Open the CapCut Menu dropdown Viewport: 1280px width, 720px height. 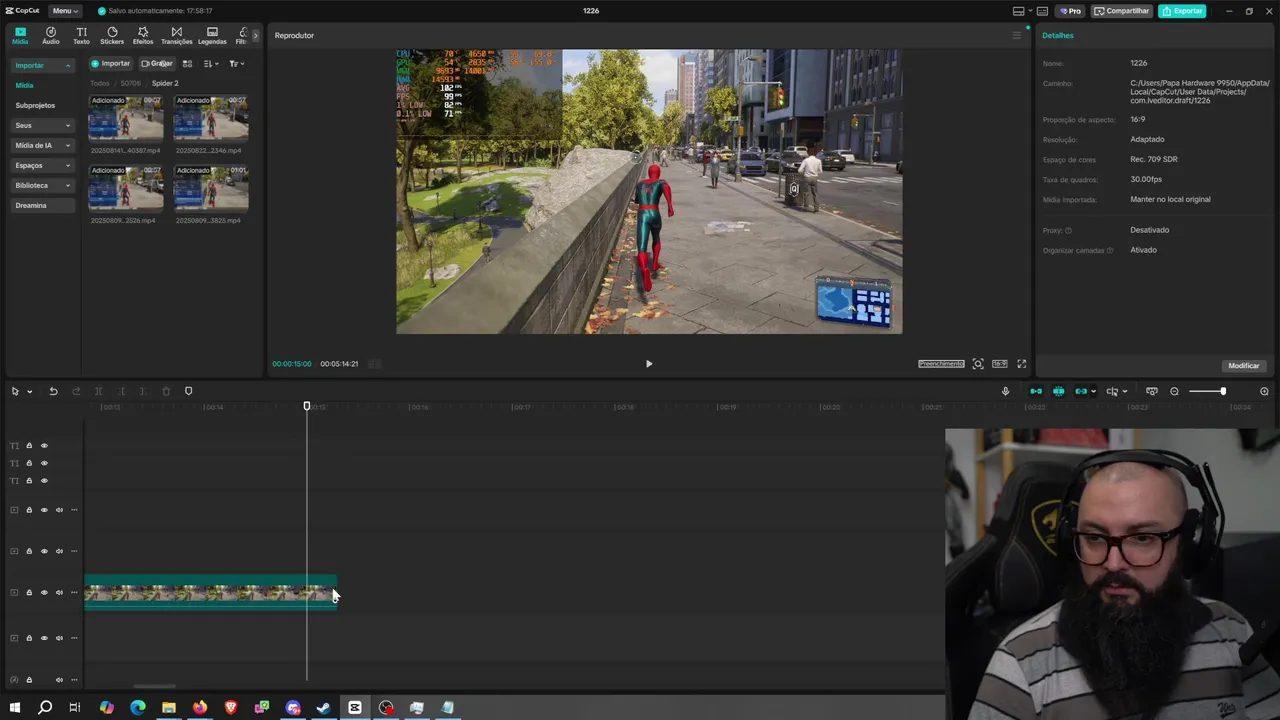65,11
